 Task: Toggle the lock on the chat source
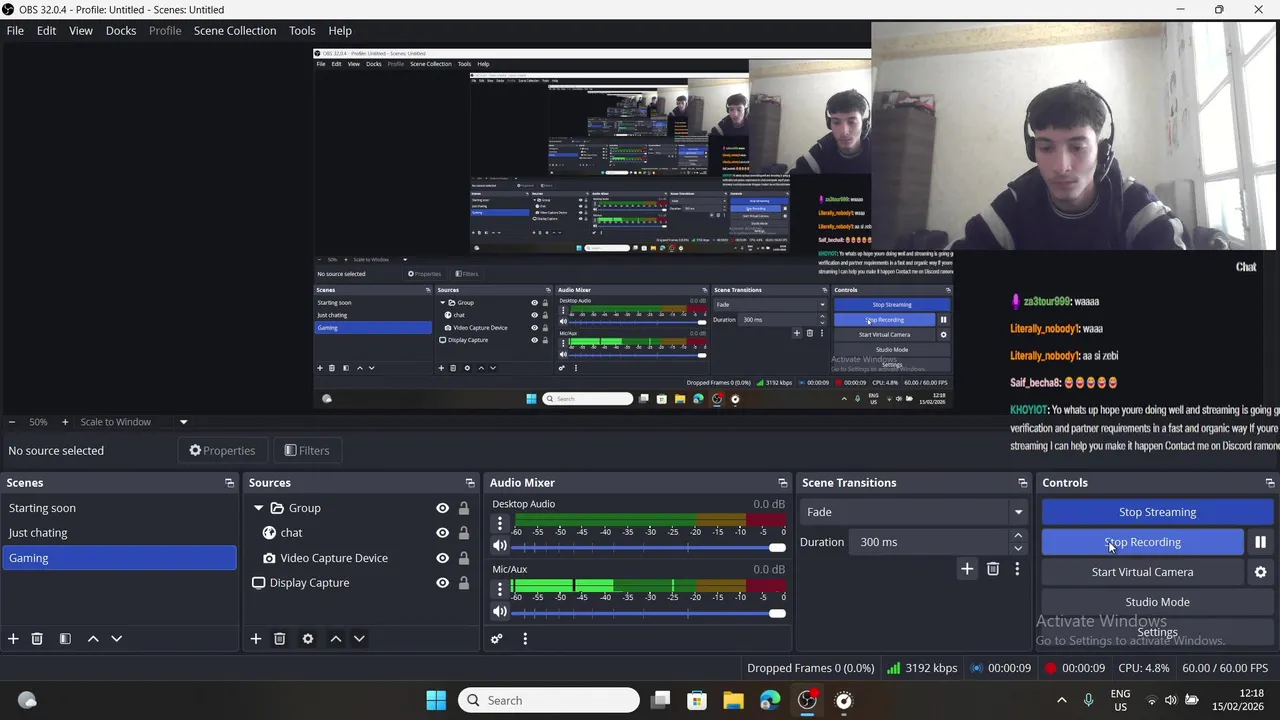coord(464,533)
